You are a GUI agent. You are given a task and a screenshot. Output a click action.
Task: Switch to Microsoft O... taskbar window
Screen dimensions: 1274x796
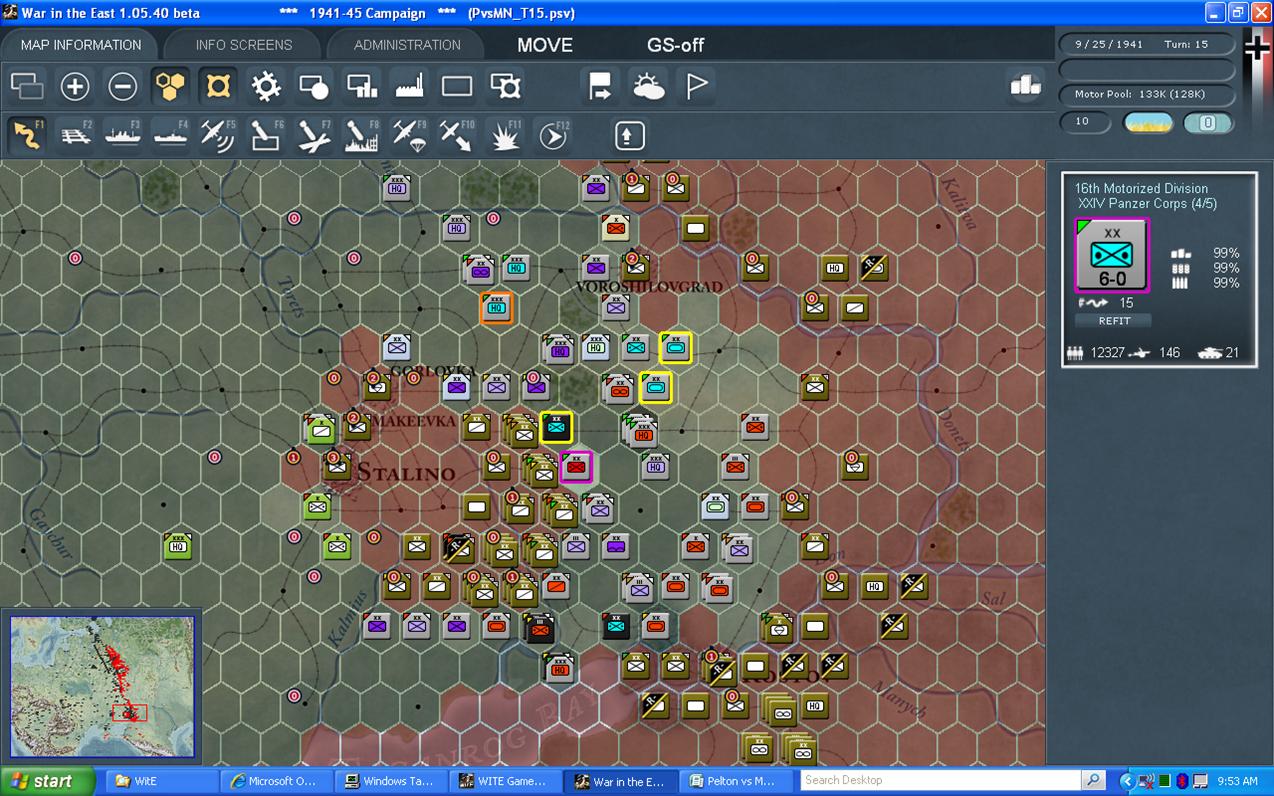[x=277, y=782]
